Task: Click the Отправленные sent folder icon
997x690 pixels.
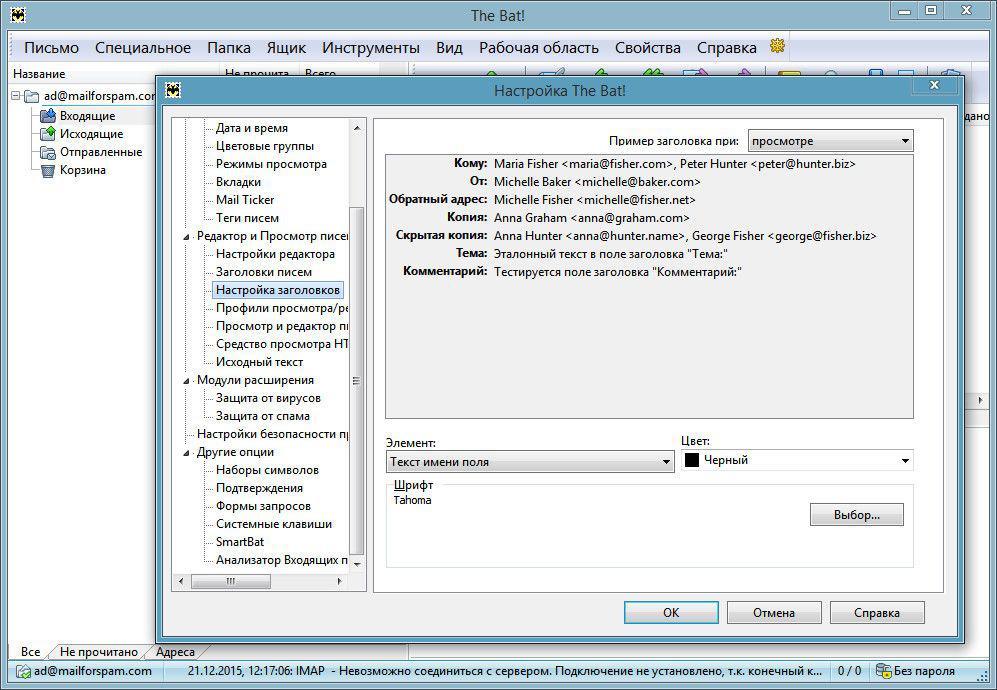Action: [x=48, y=152]
